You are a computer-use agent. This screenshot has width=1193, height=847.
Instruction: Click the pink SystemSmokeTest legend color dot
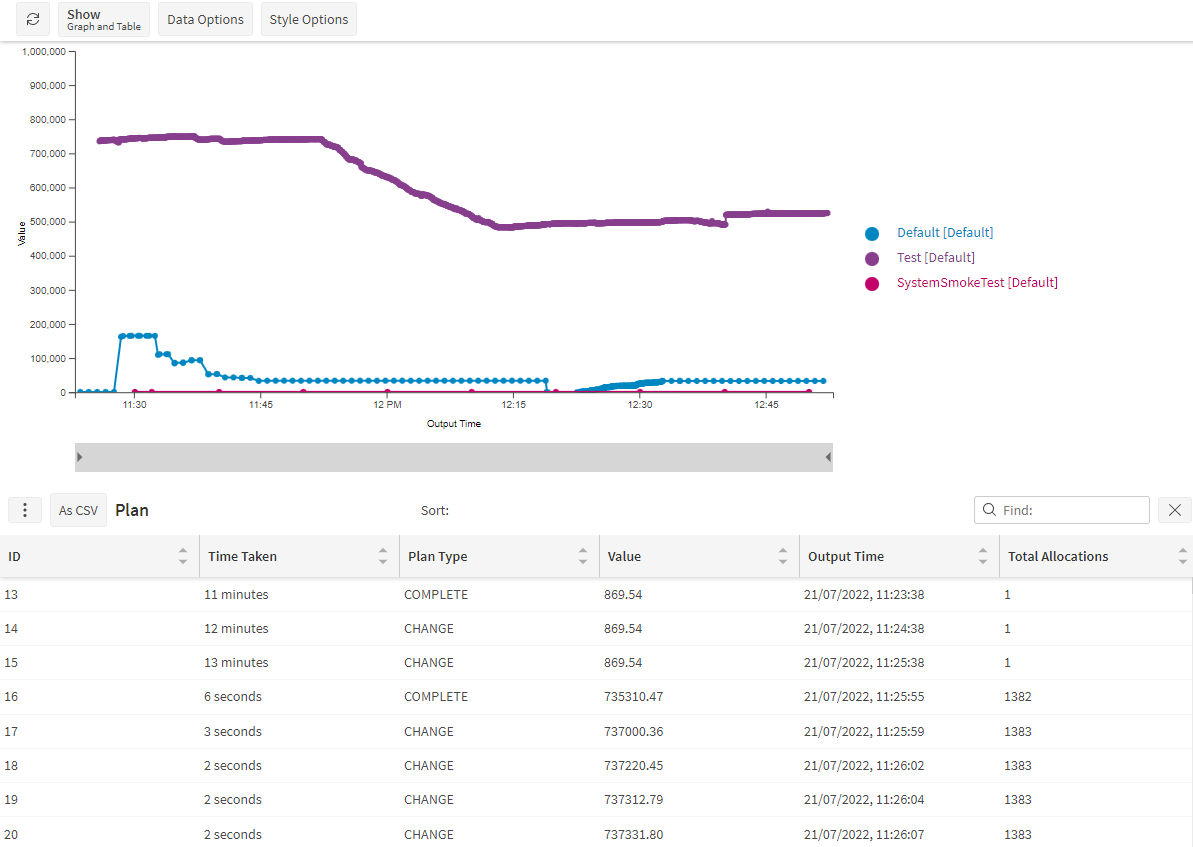pos(872,284)
